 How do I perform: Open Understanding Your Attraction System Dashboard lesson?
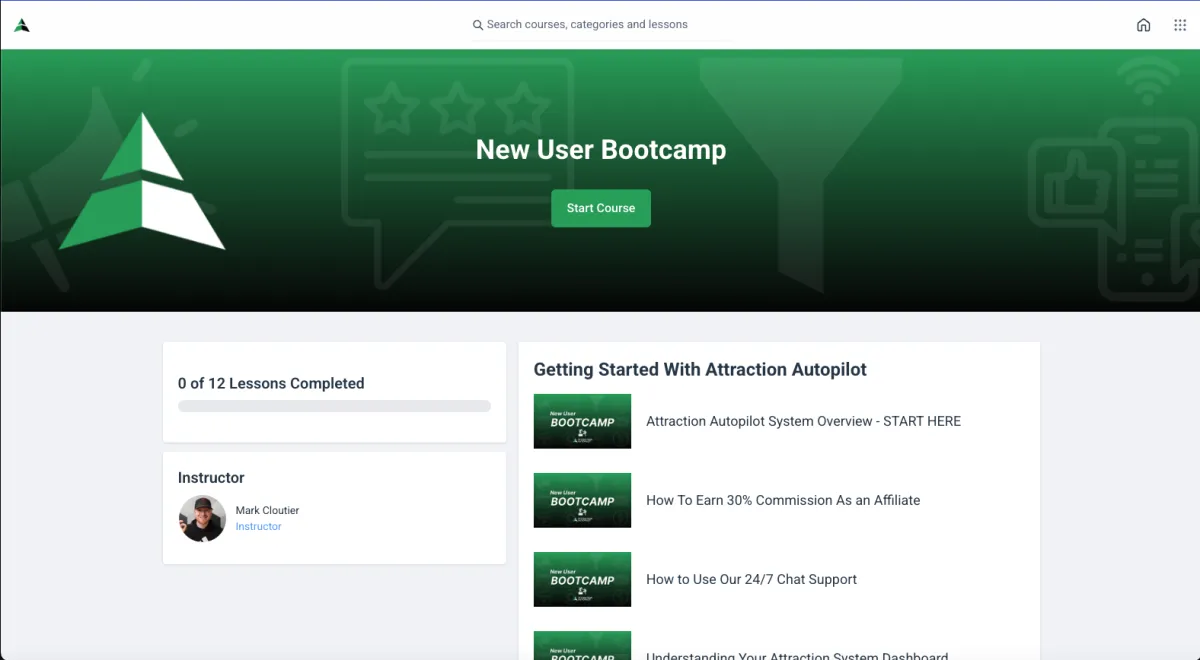[x=797, y=656]
